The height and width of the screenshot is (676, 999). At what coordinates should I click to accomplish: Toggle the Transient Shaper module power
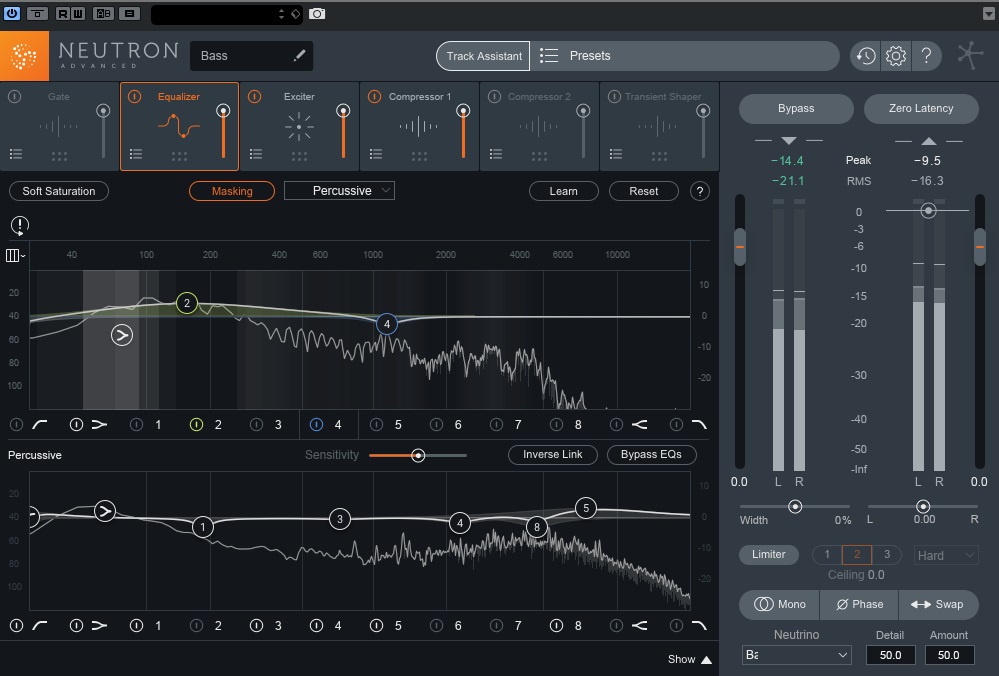click(x=614, y=96)
